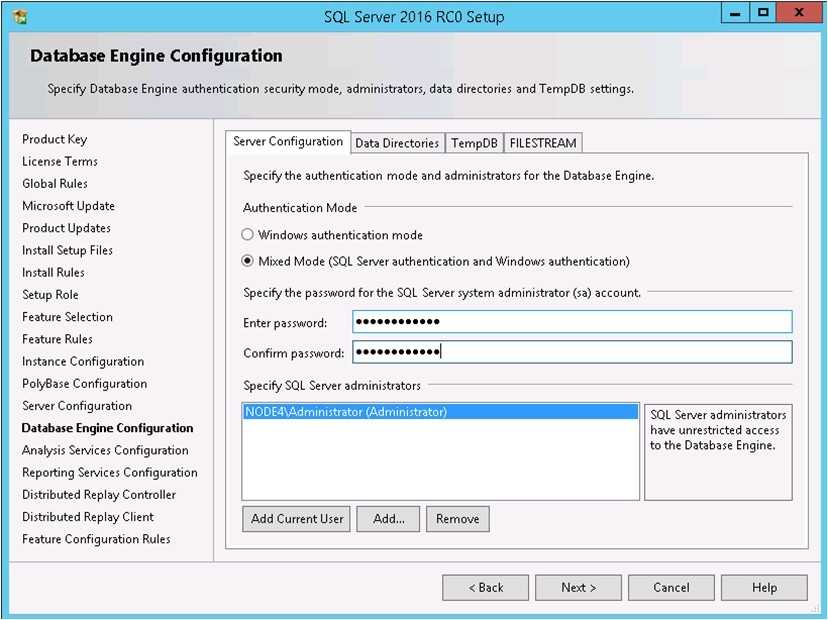Cancel the SQL Server setup

coord(671,588)
